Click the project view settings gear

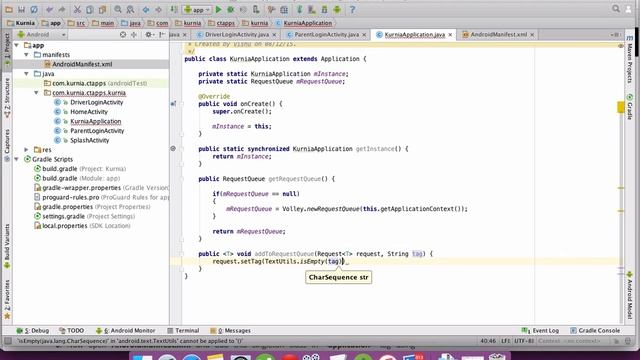tap(149, 35)
